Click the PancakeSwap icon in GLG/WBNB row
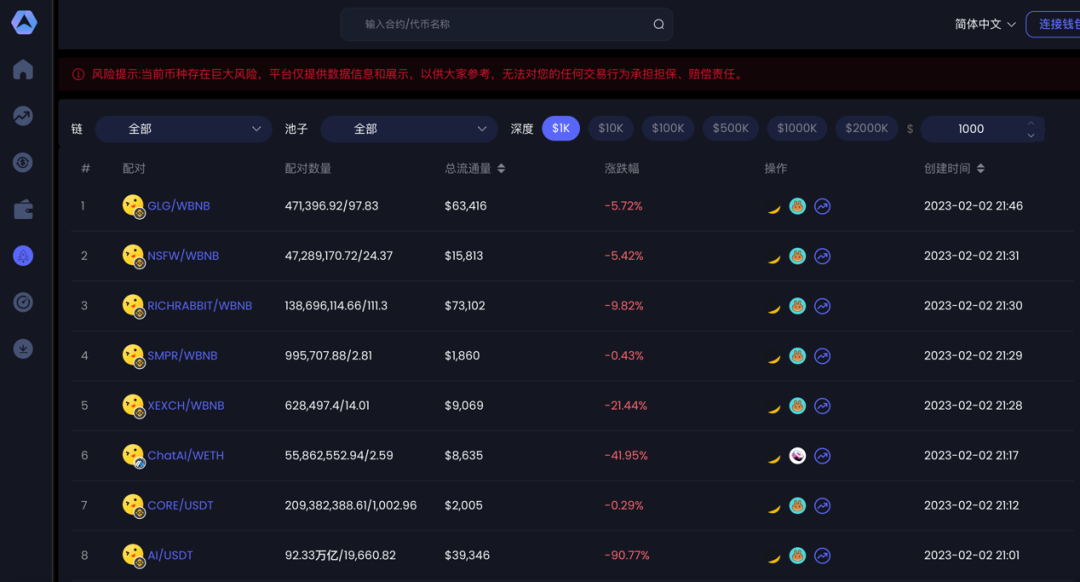Screen dimensions: 1080x582 pos(797,207)
